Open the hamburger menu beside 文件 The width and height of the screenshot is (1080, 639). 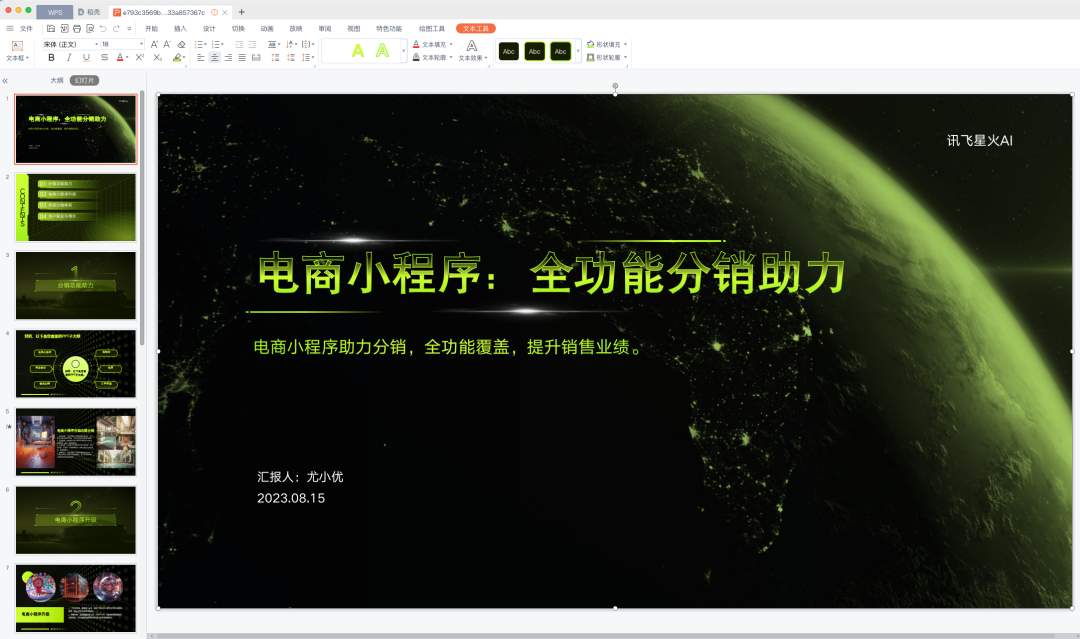[x=10, y=28]
